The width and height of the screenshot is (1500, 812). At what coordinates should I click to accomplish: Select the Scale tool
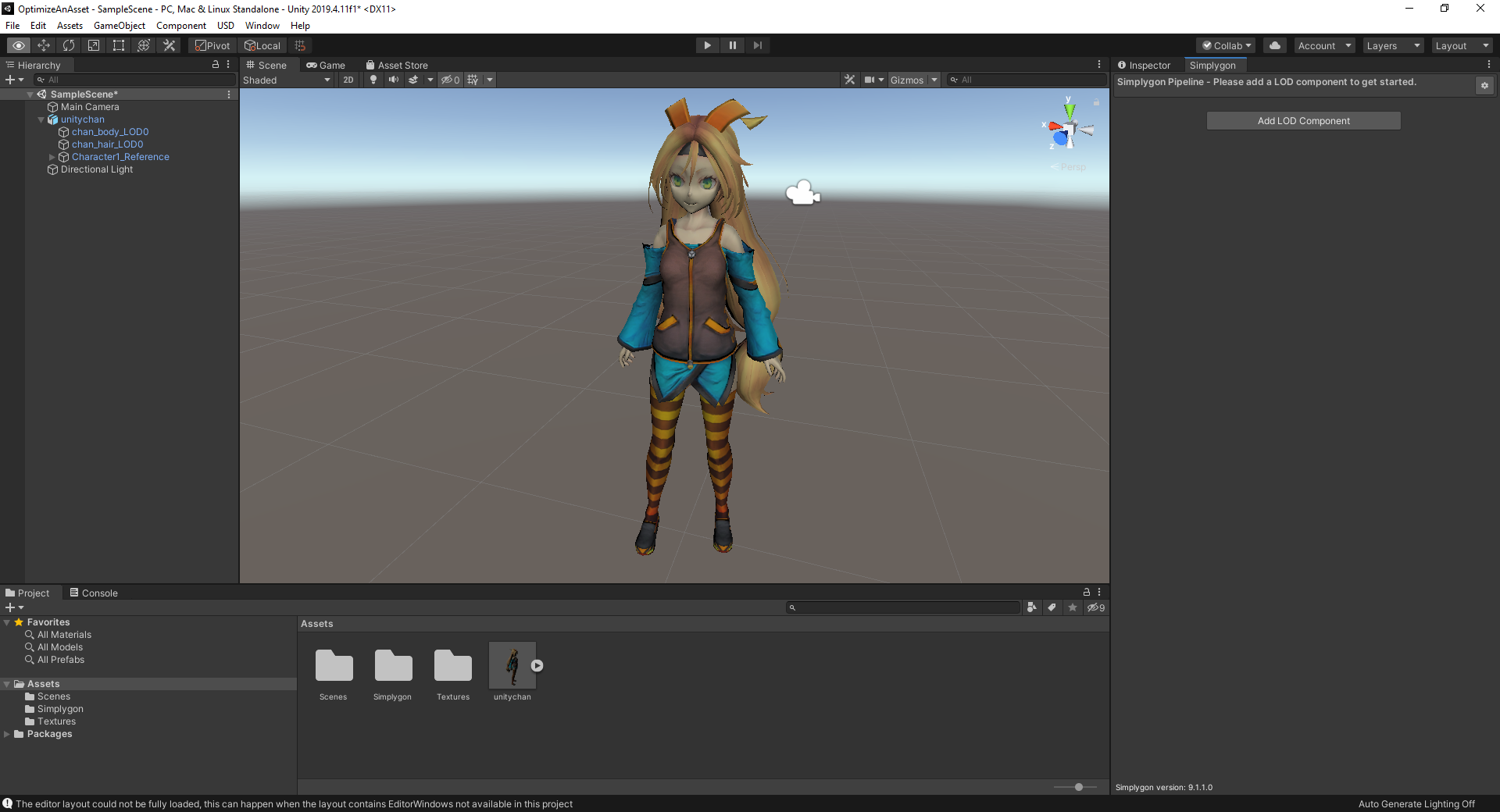94,45
